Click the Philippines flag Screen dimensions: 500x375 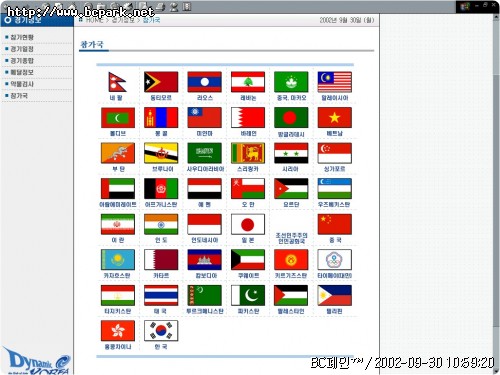334,295
